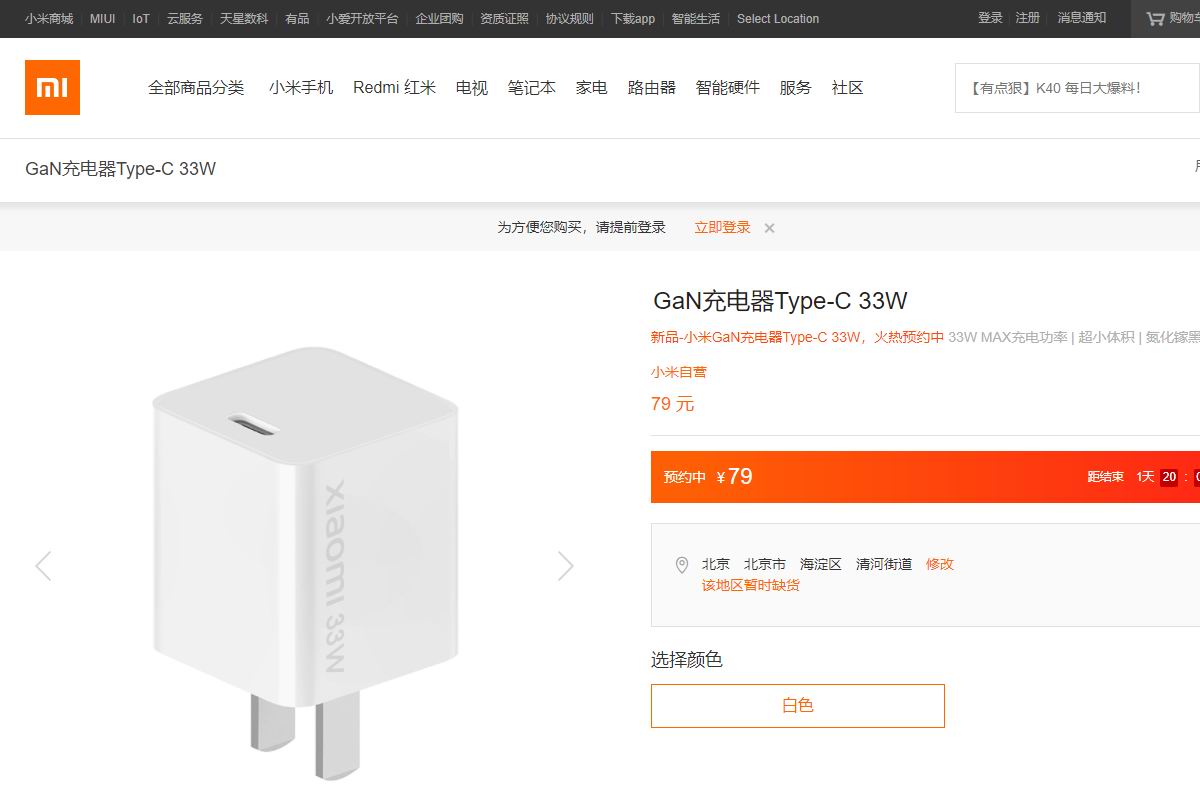1200x800 pixels.
Task: Click Select Location in top bar
Action: 778,19
